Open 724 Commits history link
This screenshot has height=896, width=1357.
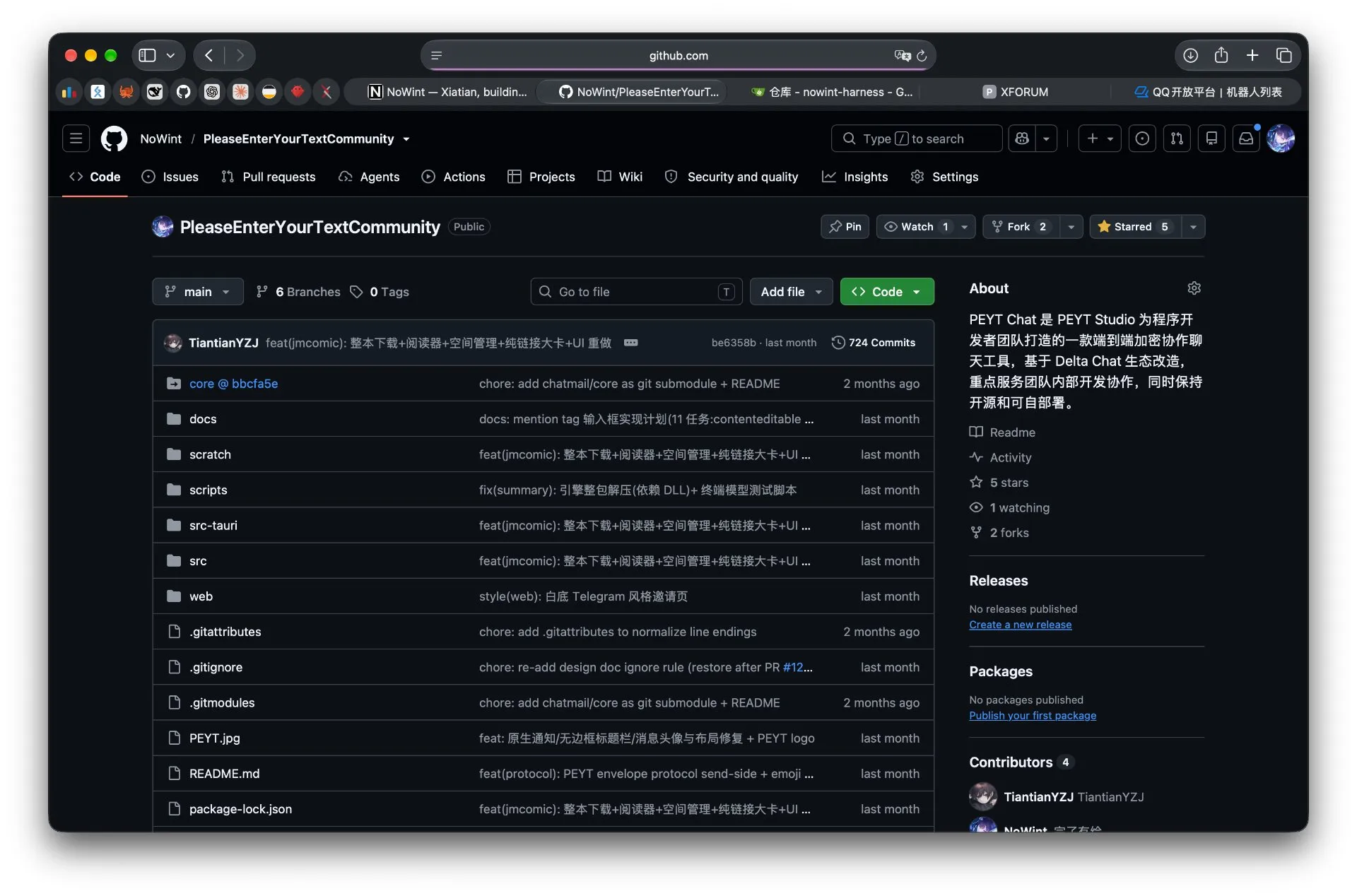click(874, 343)
